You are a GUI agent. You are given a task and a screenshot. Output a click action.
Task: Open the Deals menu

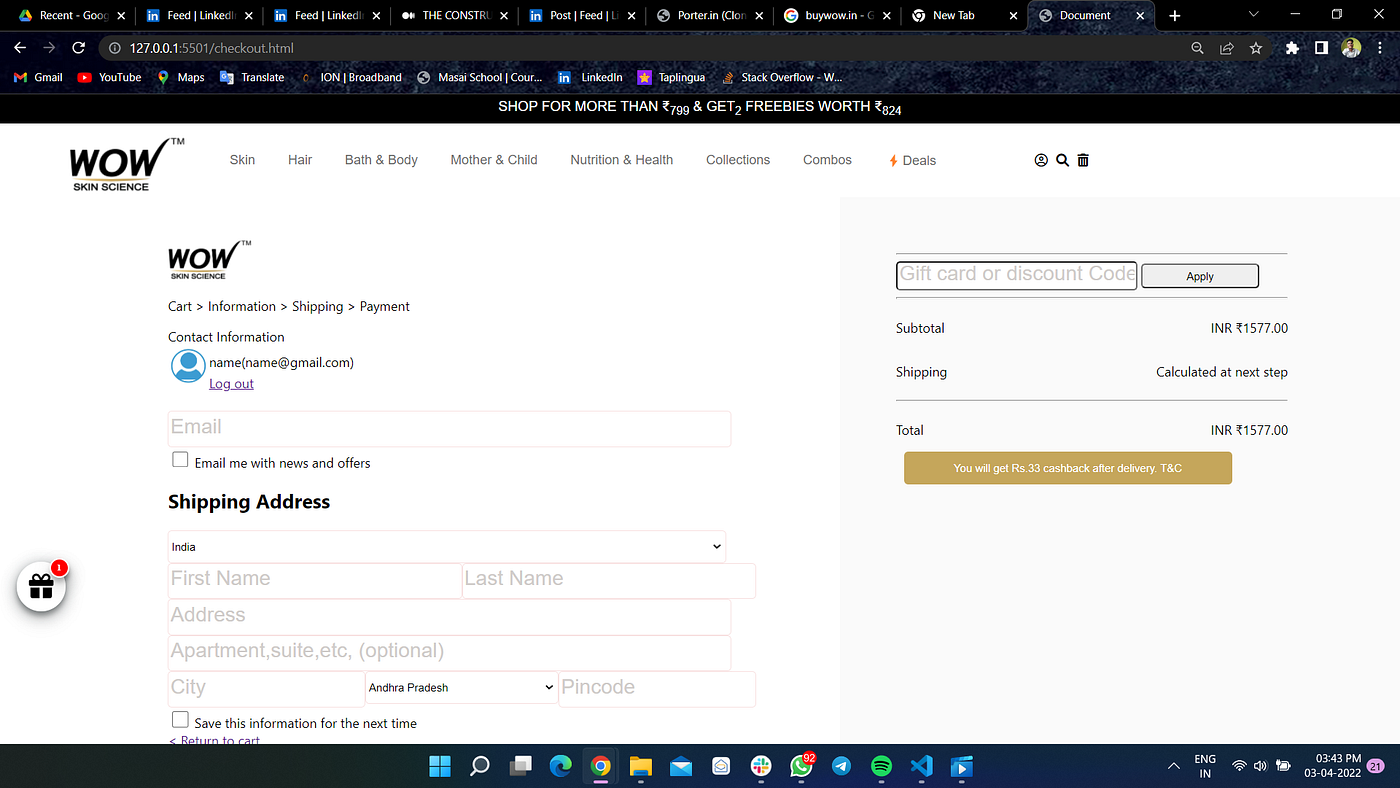[912, 160]
